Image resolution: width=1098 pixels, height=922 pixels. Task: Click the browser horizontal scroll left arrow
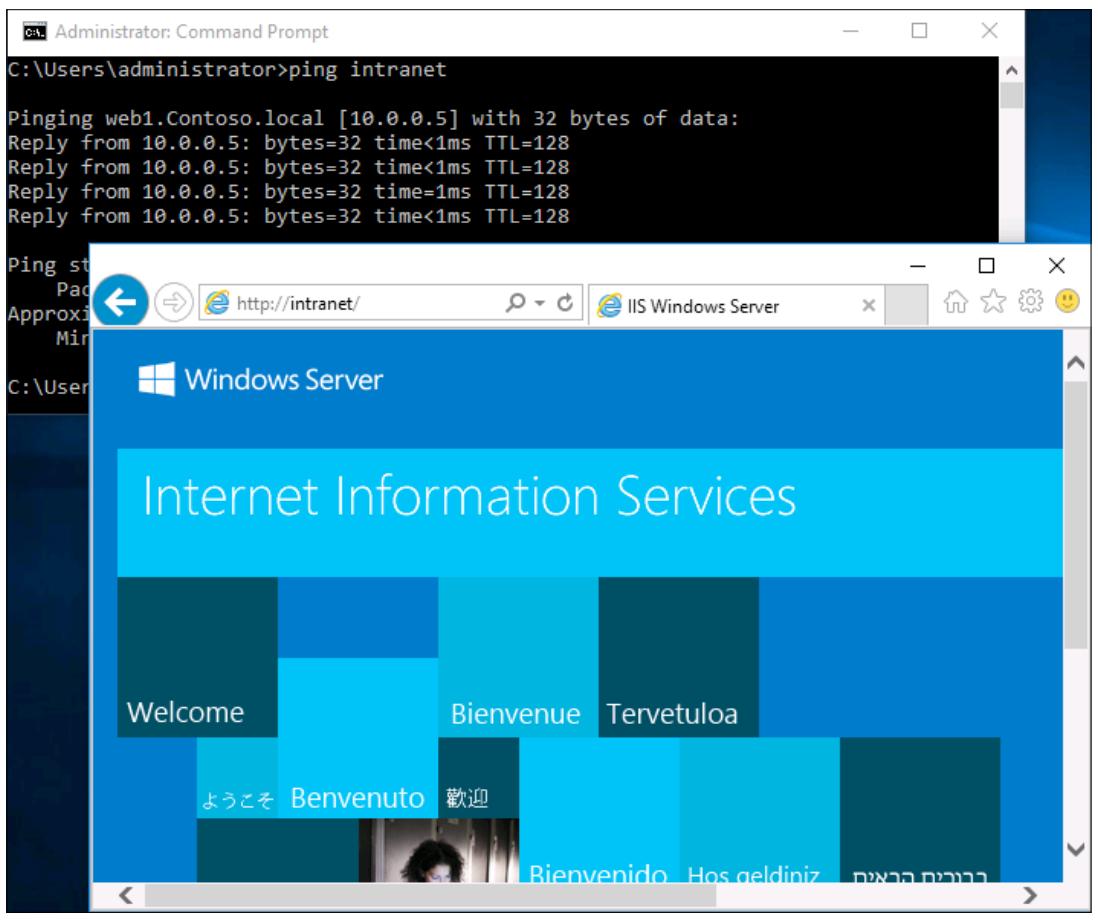(126, 895)
